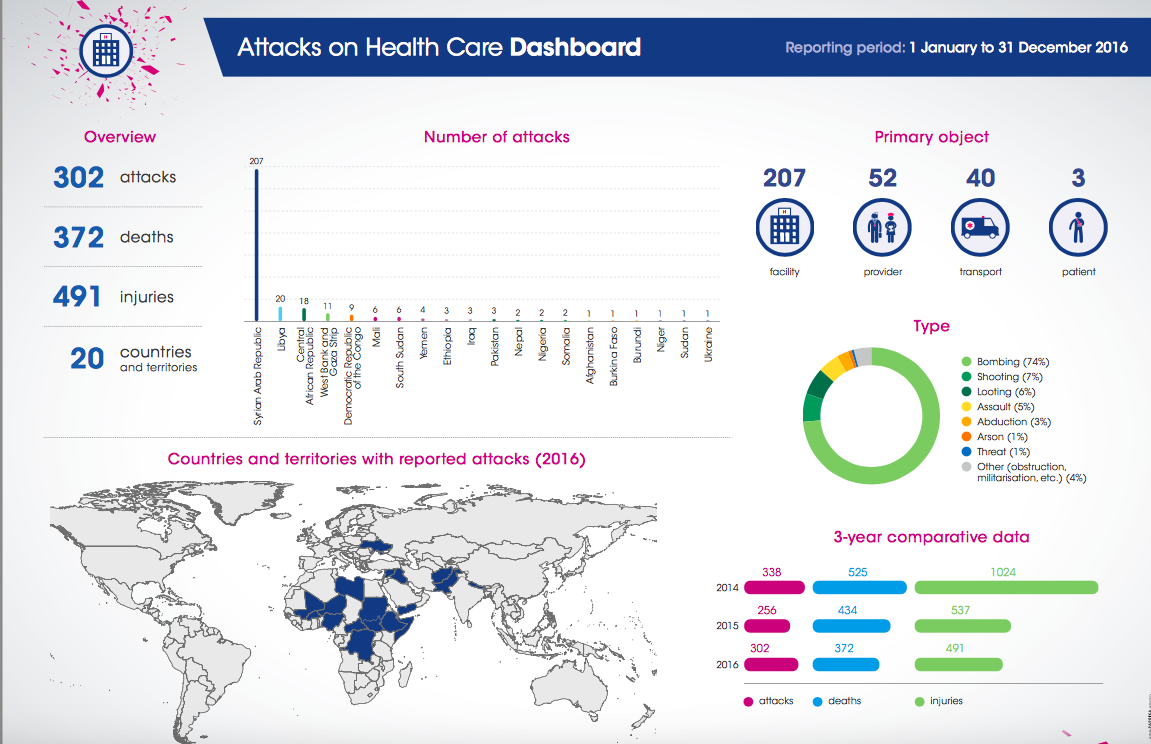This screenshot has width=1151, height=744.
Task: Click the attacks legend marker
Action: (748, 701)
